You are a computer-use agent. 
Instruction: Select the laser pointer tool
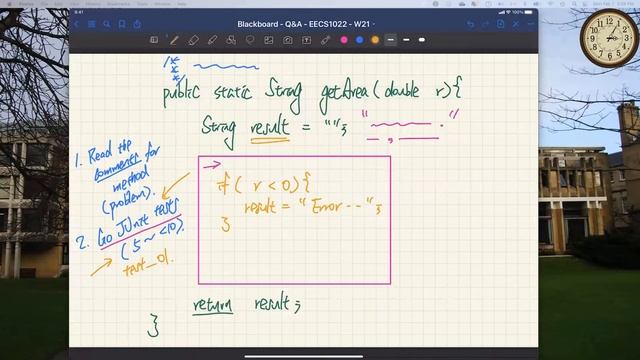(x=325, y=40)
